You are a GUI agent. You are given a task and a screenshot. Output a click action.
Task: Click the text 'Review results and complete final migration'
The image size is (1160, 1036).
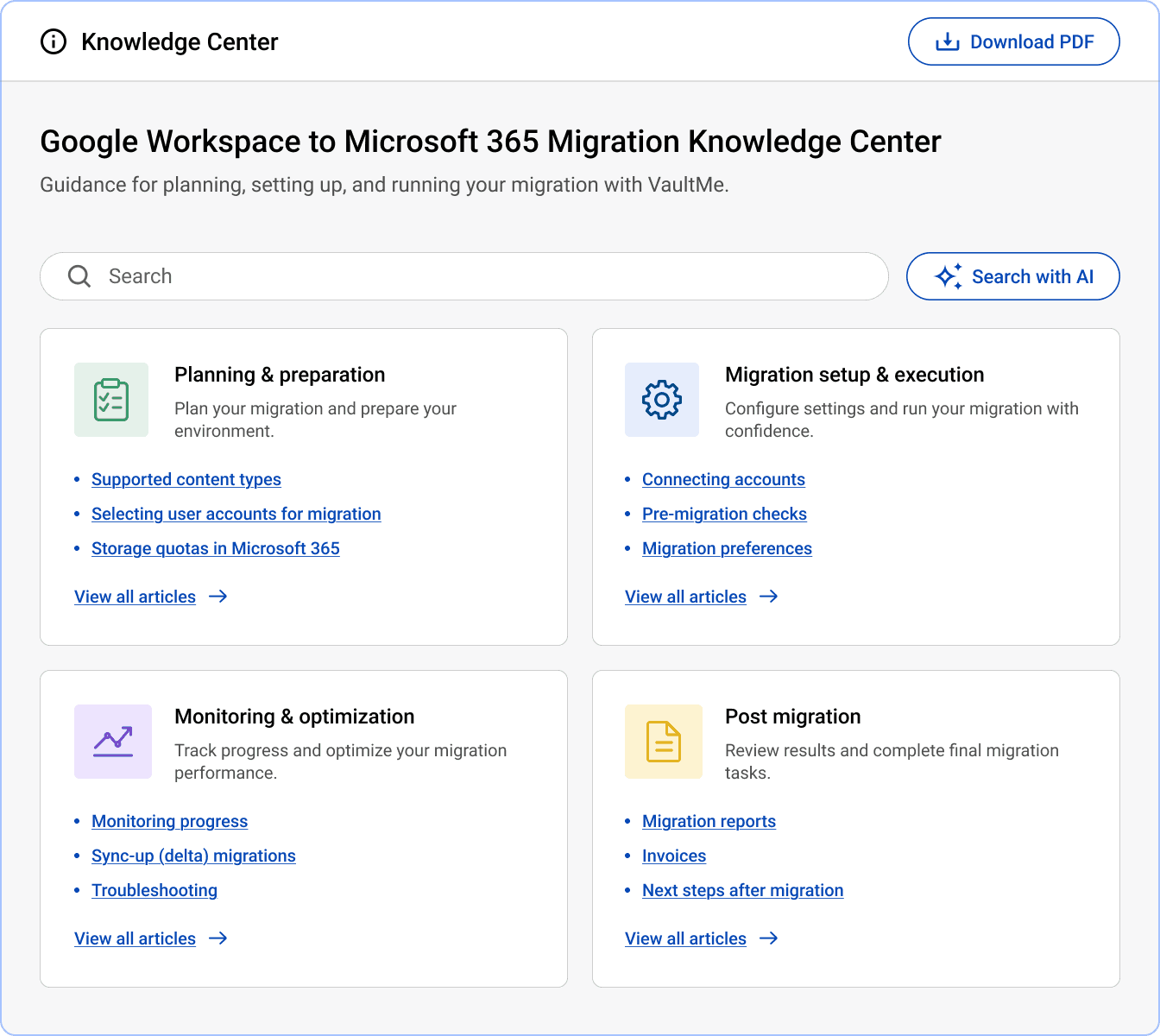(892, 761)
